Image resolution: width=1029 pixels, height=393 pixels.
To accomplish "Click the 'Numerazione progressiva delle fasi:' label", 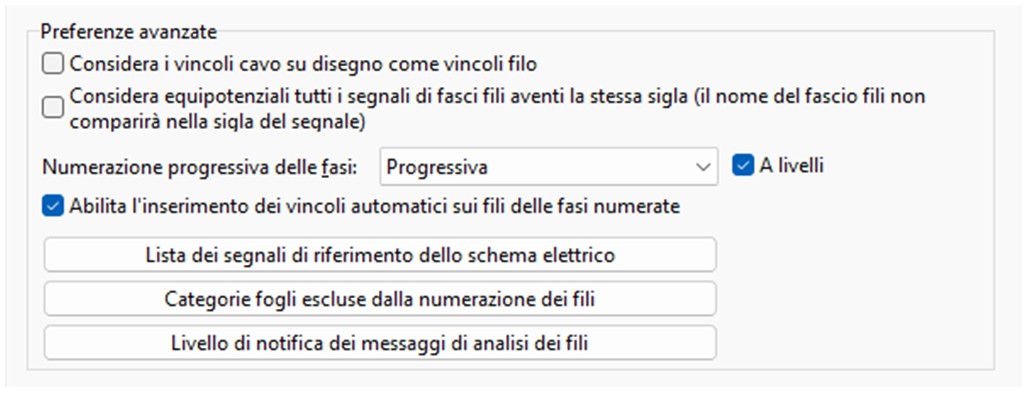I will 200,167.
